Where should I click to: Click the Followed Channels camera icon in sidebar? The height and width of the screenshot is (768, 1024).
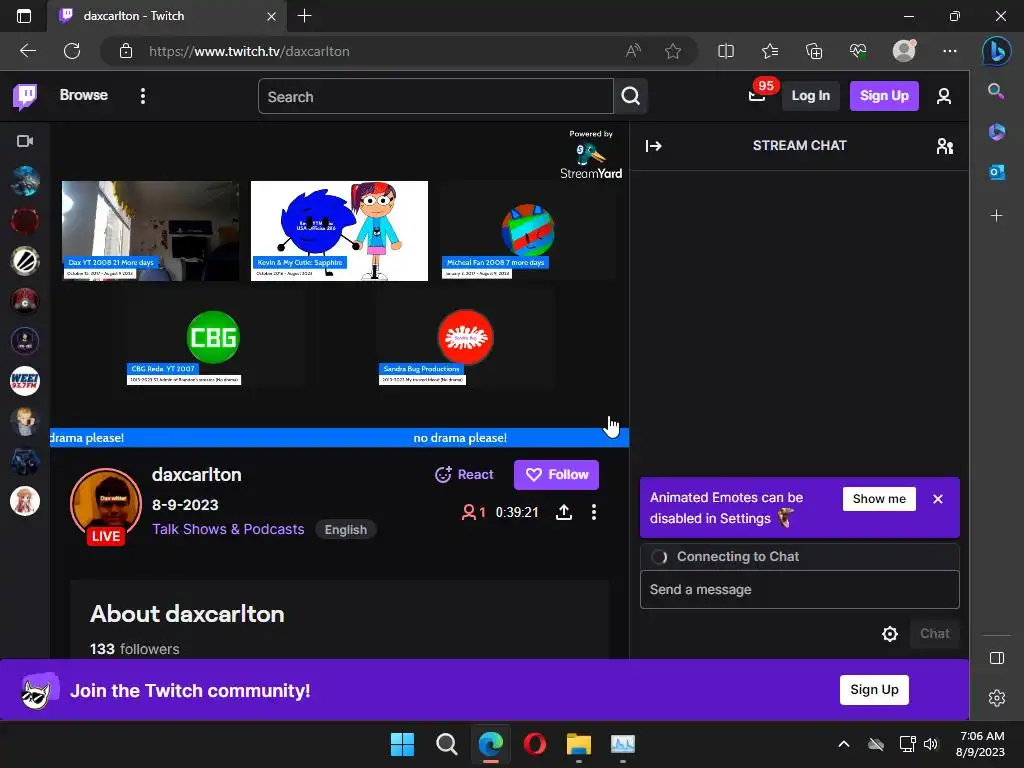click(25, 141)
